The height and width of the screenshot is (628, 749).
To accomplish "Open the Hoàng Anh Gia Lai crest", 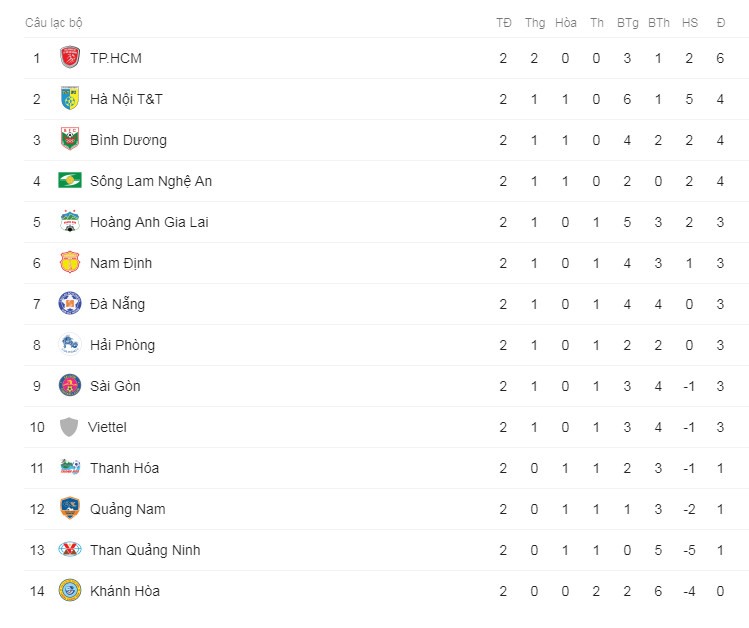I will [x=70, y=222].
